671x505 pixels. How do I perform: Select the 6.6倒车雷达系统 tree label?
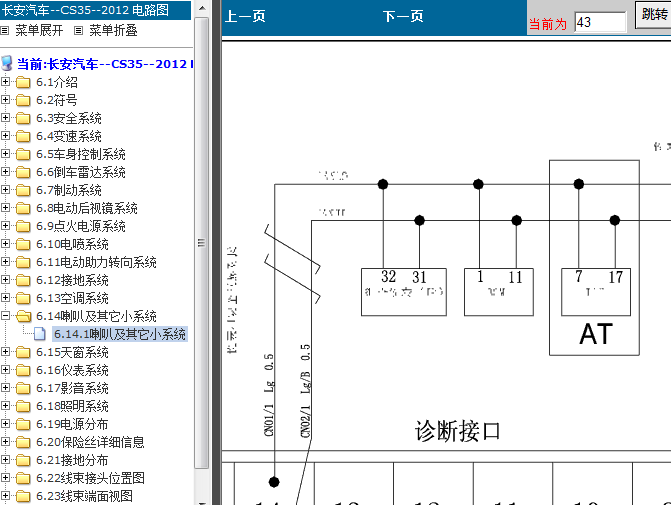80,172
